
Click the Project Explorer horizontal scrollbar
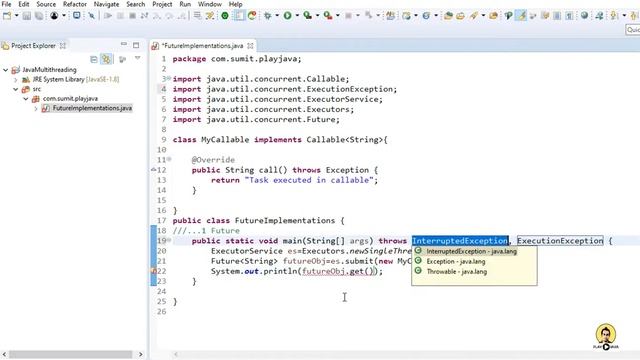[x=72, y=354]
